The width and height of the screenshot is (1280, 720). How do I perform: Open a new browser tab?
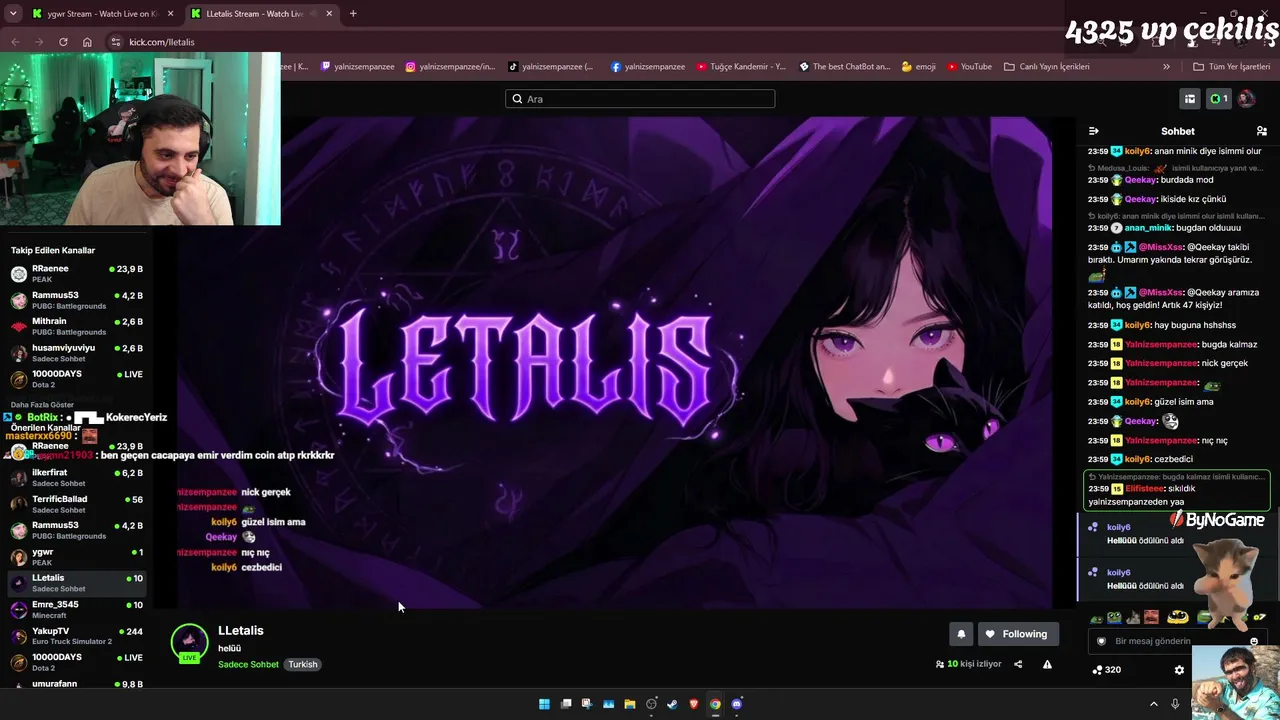(353, 14)
